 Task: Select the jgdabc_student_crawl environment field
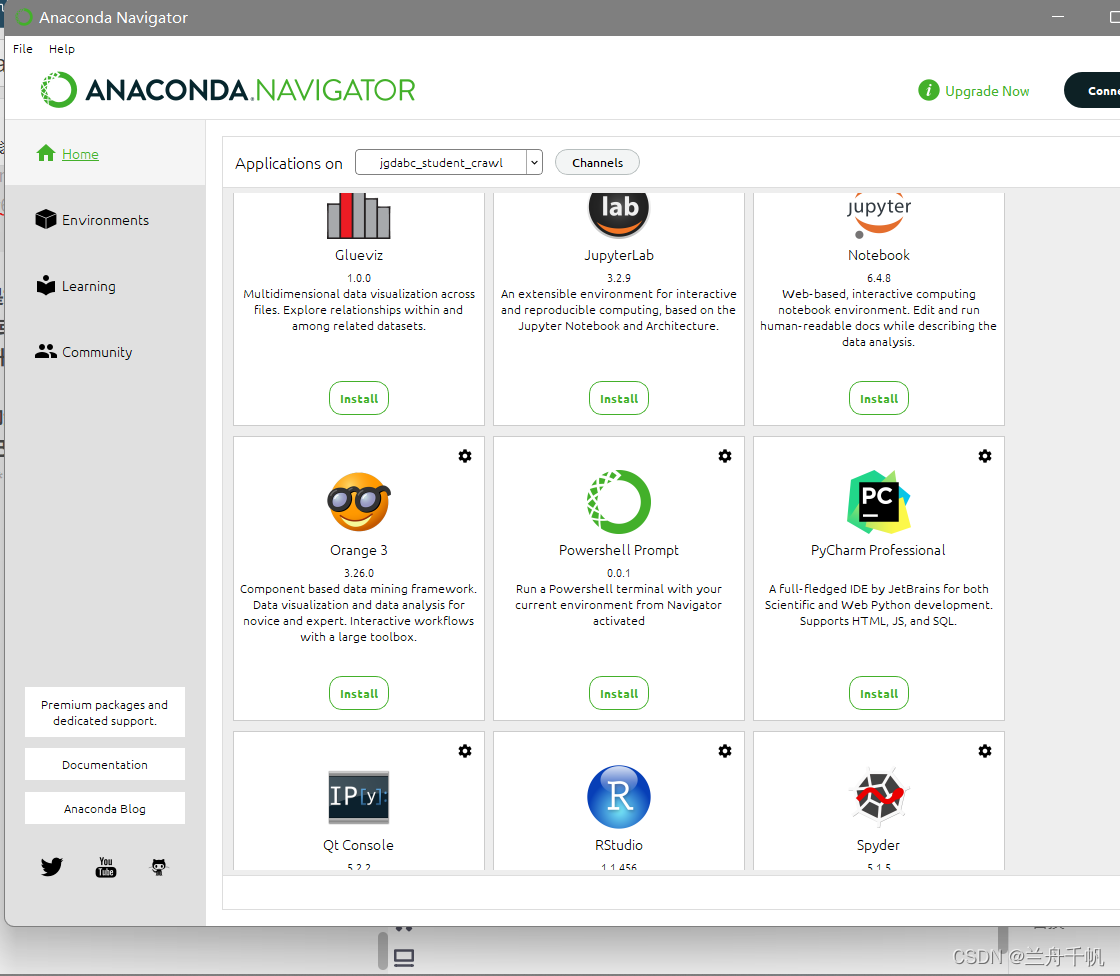(441, 162)
